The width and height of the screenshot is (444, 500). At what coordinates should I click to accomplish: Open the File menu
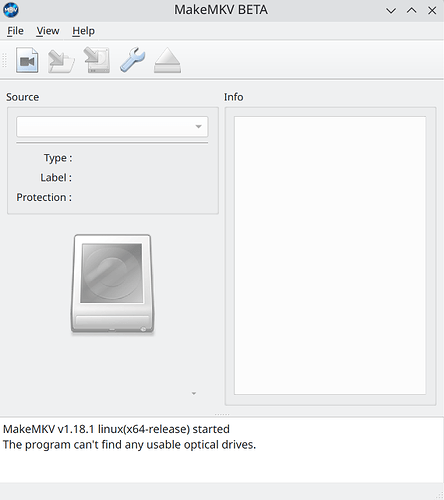(15, 31)
